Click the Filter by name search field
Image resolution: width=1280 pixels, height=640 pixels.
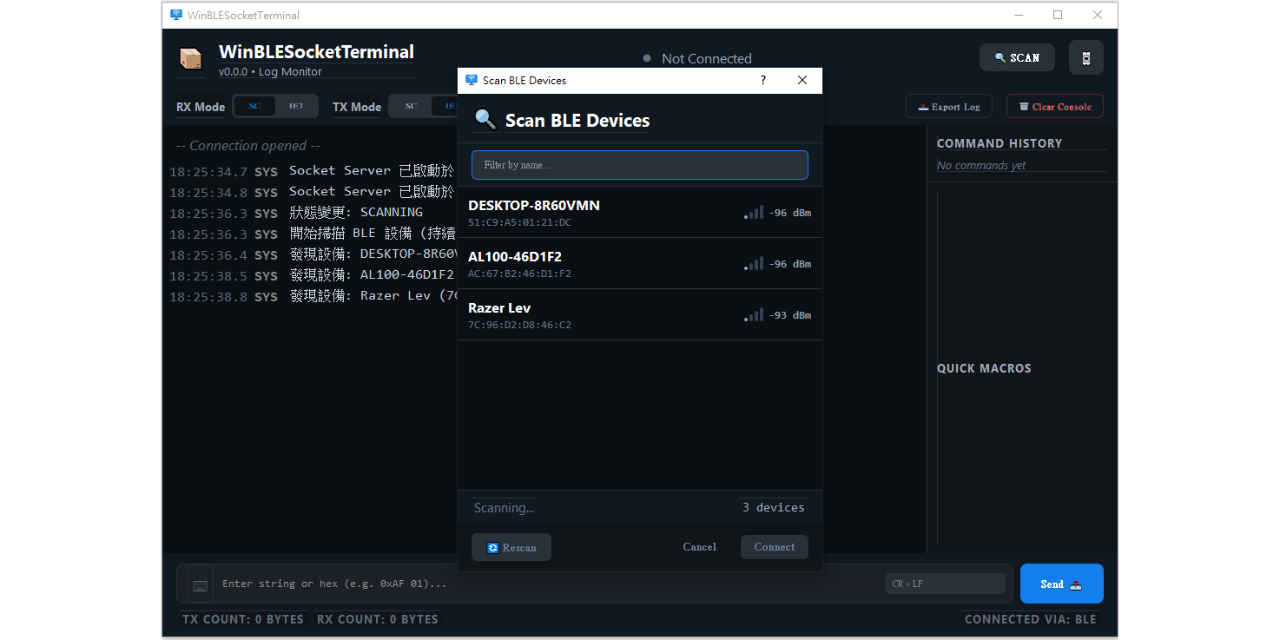(639, 165)
